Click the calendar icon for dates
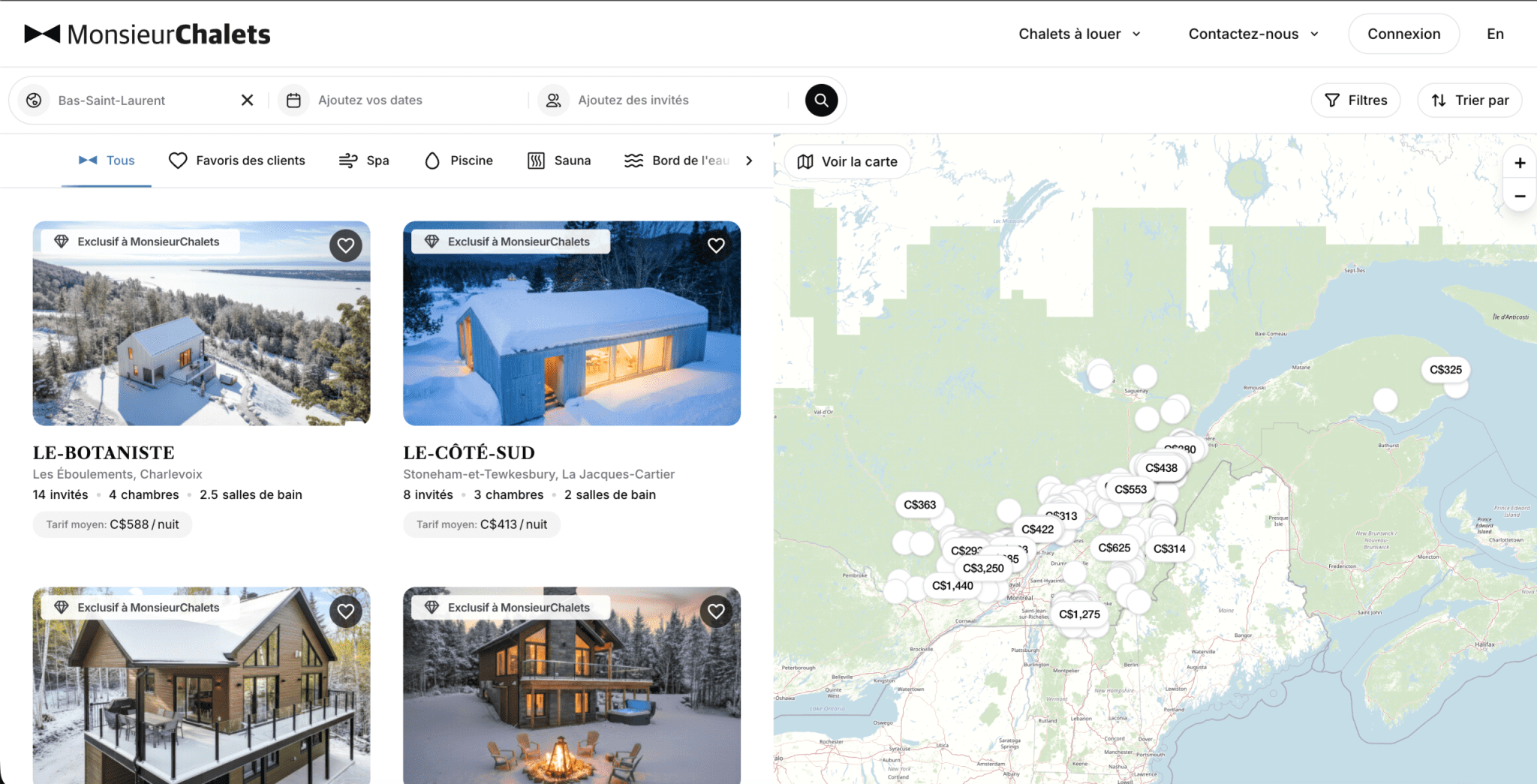 click(x=293, y=101)
